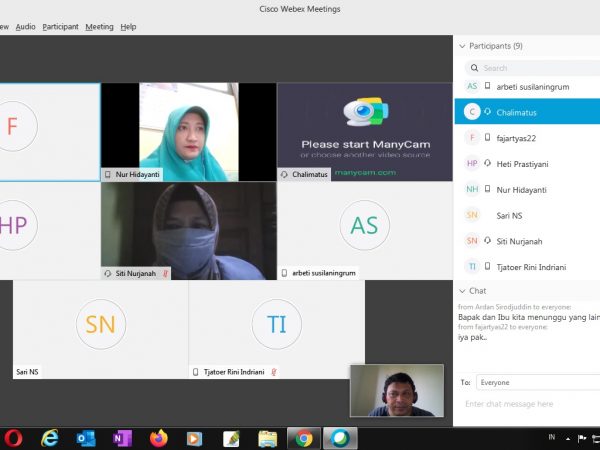Image resolution: width=600 pixels, height=450 pixels.
Task: Select fajartyas22 in participant list
Action: coord(527,138)
